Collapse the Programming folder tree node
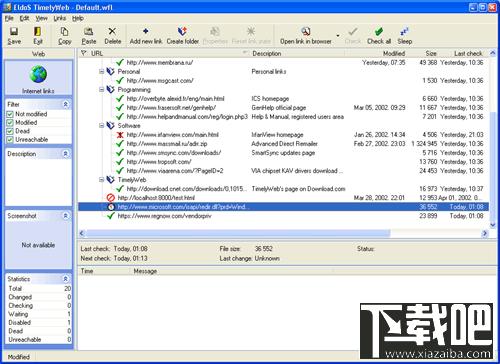Viewport: 500px width, 364px height. (x=101, y=90)
